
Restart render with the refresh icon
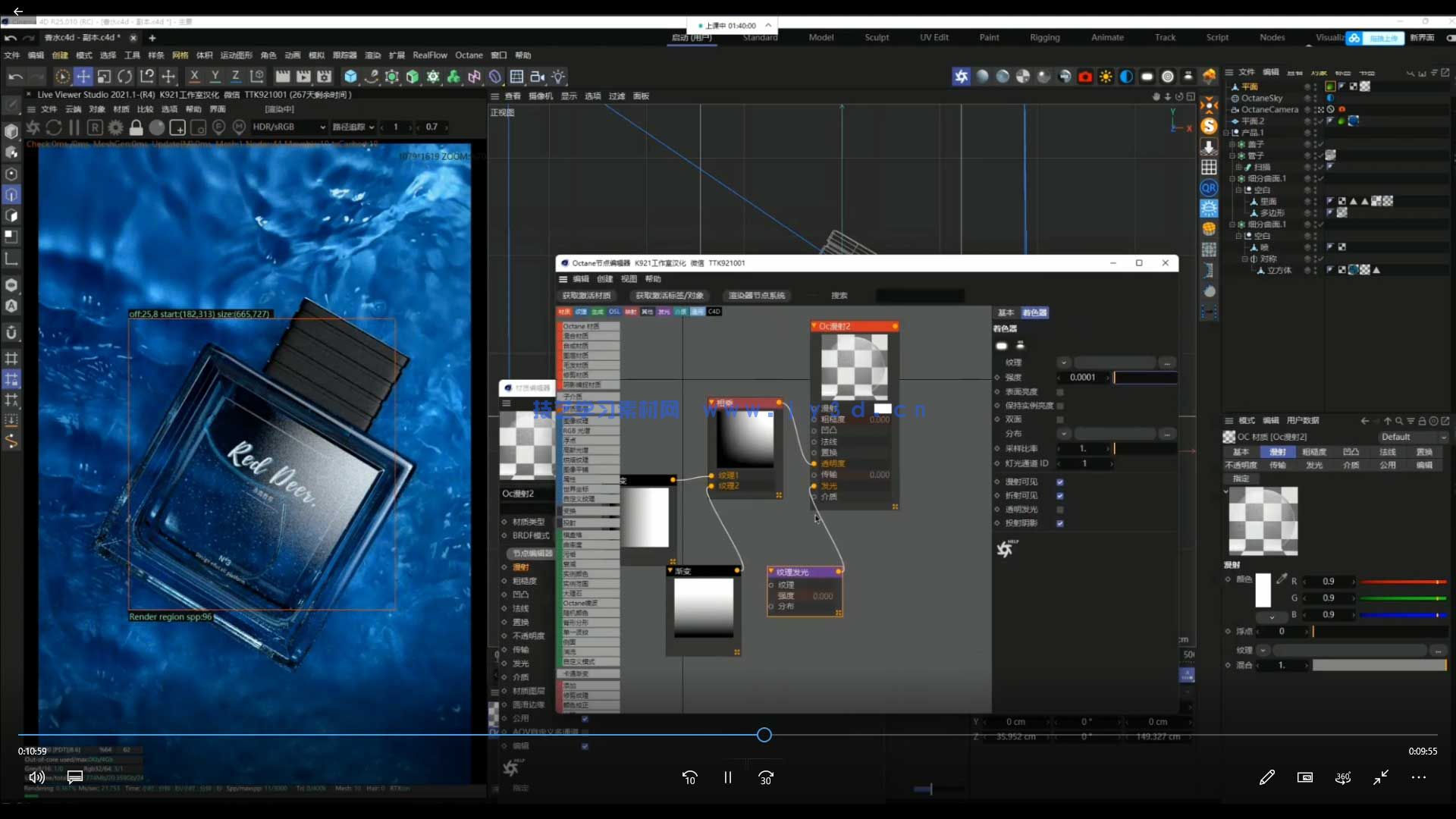(54, 127)
